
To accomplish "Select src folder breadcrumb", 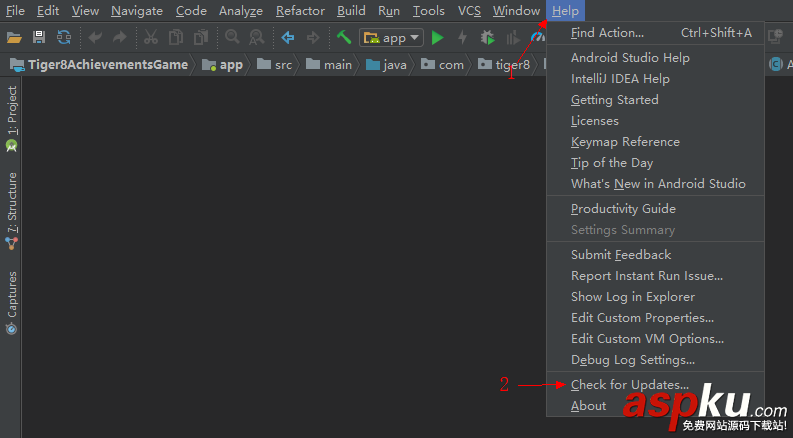I will [x=275, y=65].
